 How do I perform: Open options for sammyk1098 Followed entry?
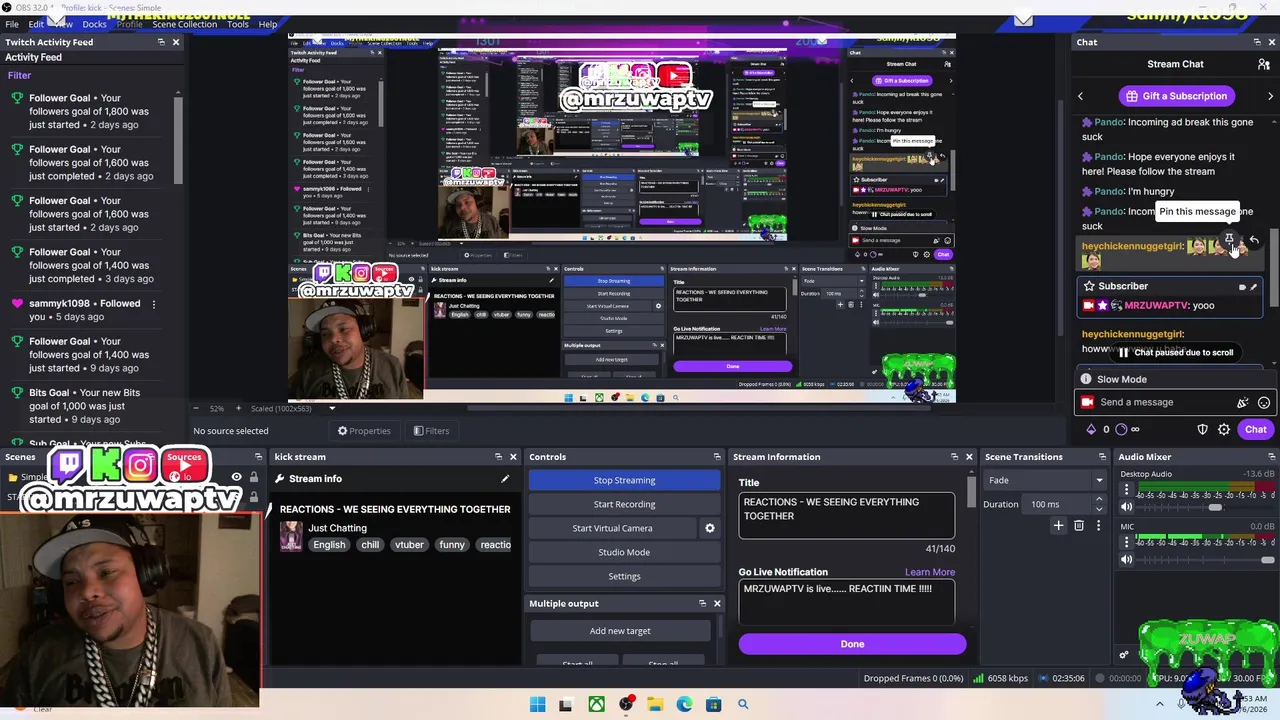[x=153, y=303]
